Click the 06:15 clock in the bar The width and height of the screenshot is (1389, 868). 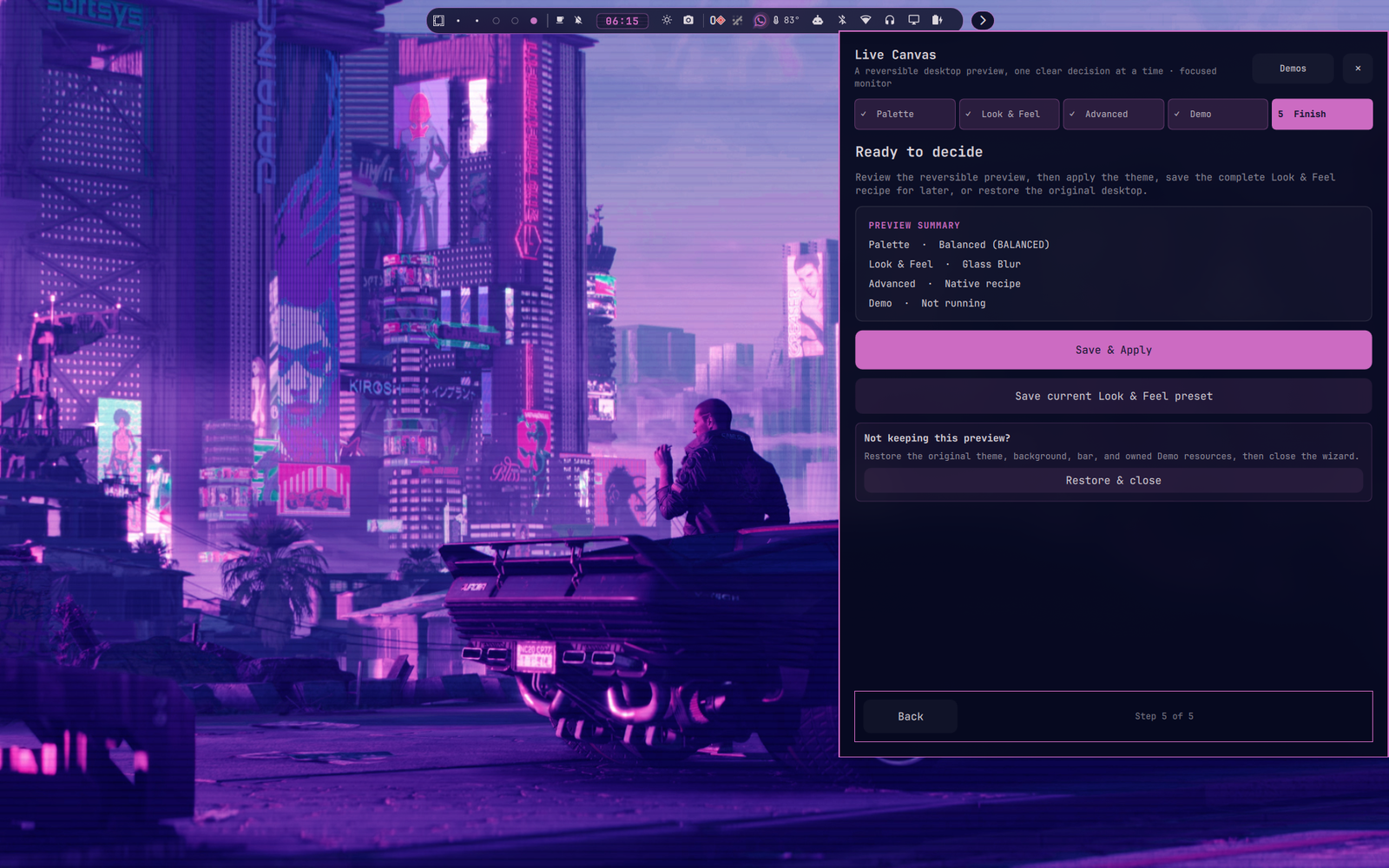[x=622, y=21]
